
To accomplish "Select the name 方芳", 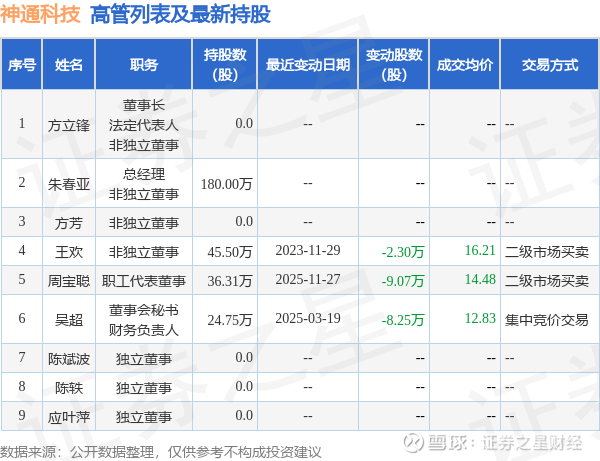I will [x=68, y=223].
